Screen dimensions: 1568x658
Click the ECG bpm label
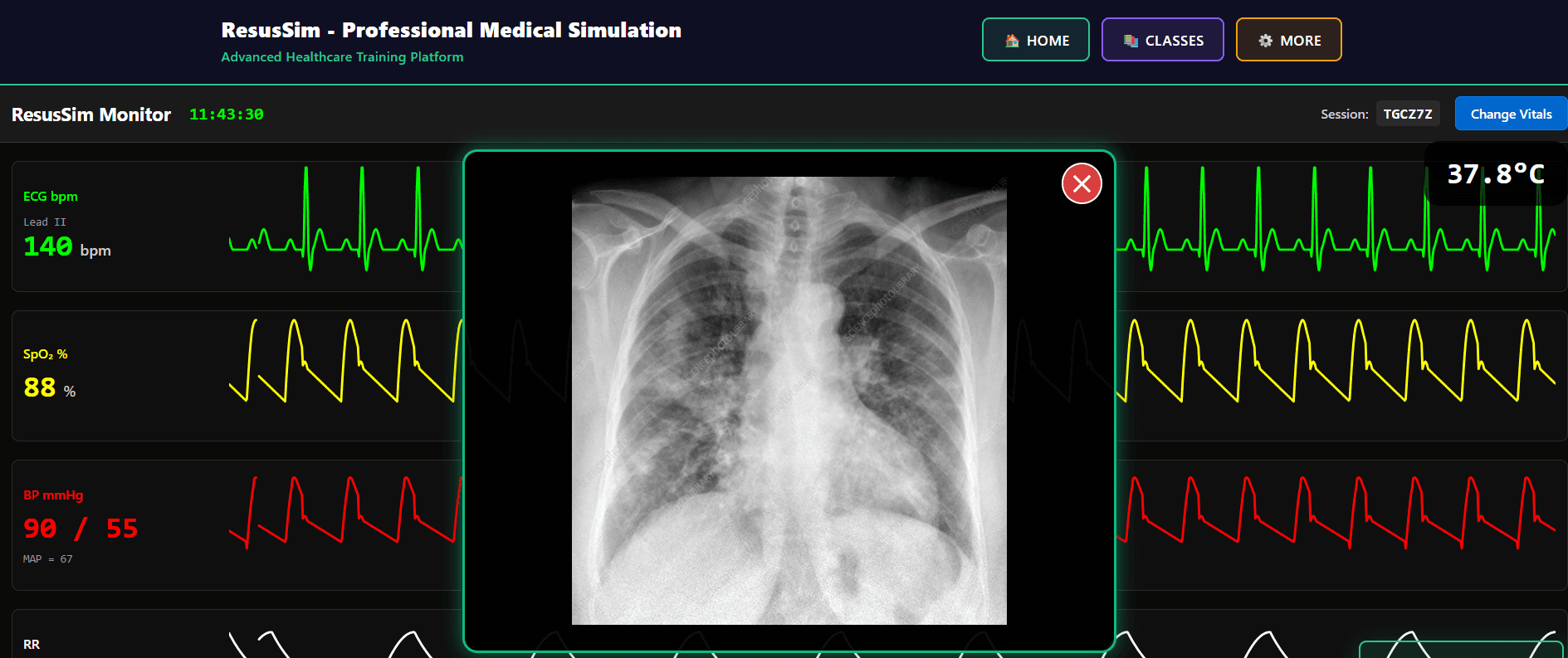(51, 197)
